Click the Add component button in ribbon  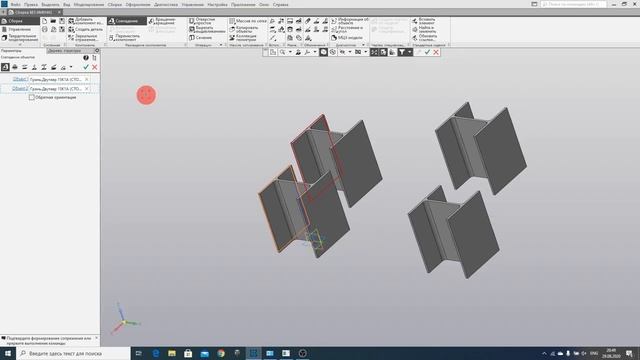(x=85, y=21)
